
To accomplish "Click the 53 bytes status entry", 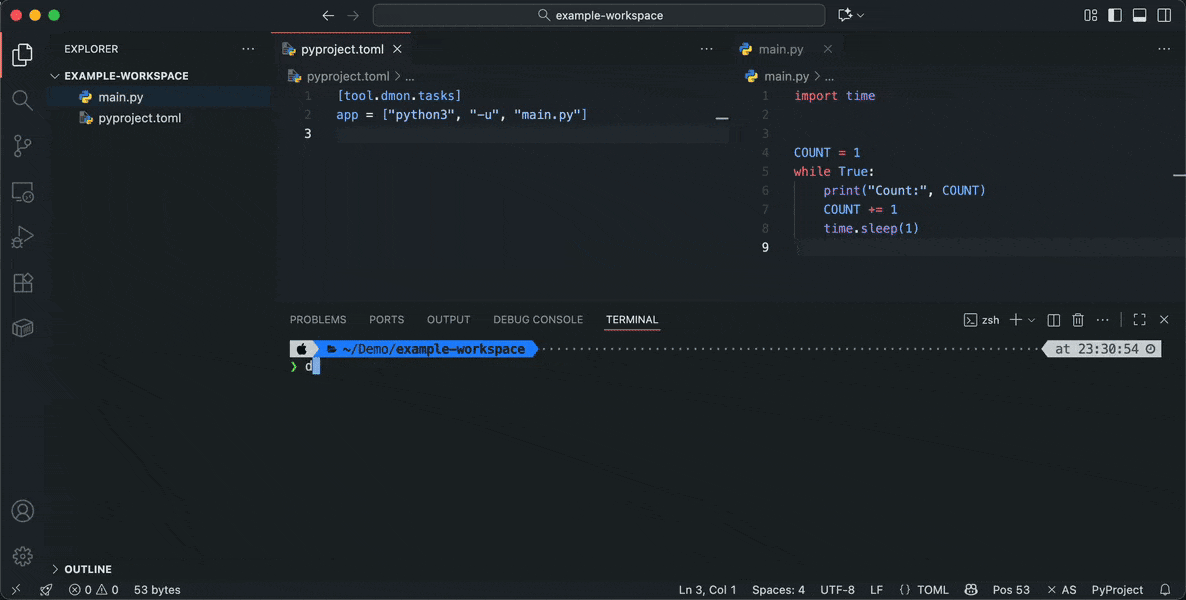I will pyautogui.click(x=157, y=590).
